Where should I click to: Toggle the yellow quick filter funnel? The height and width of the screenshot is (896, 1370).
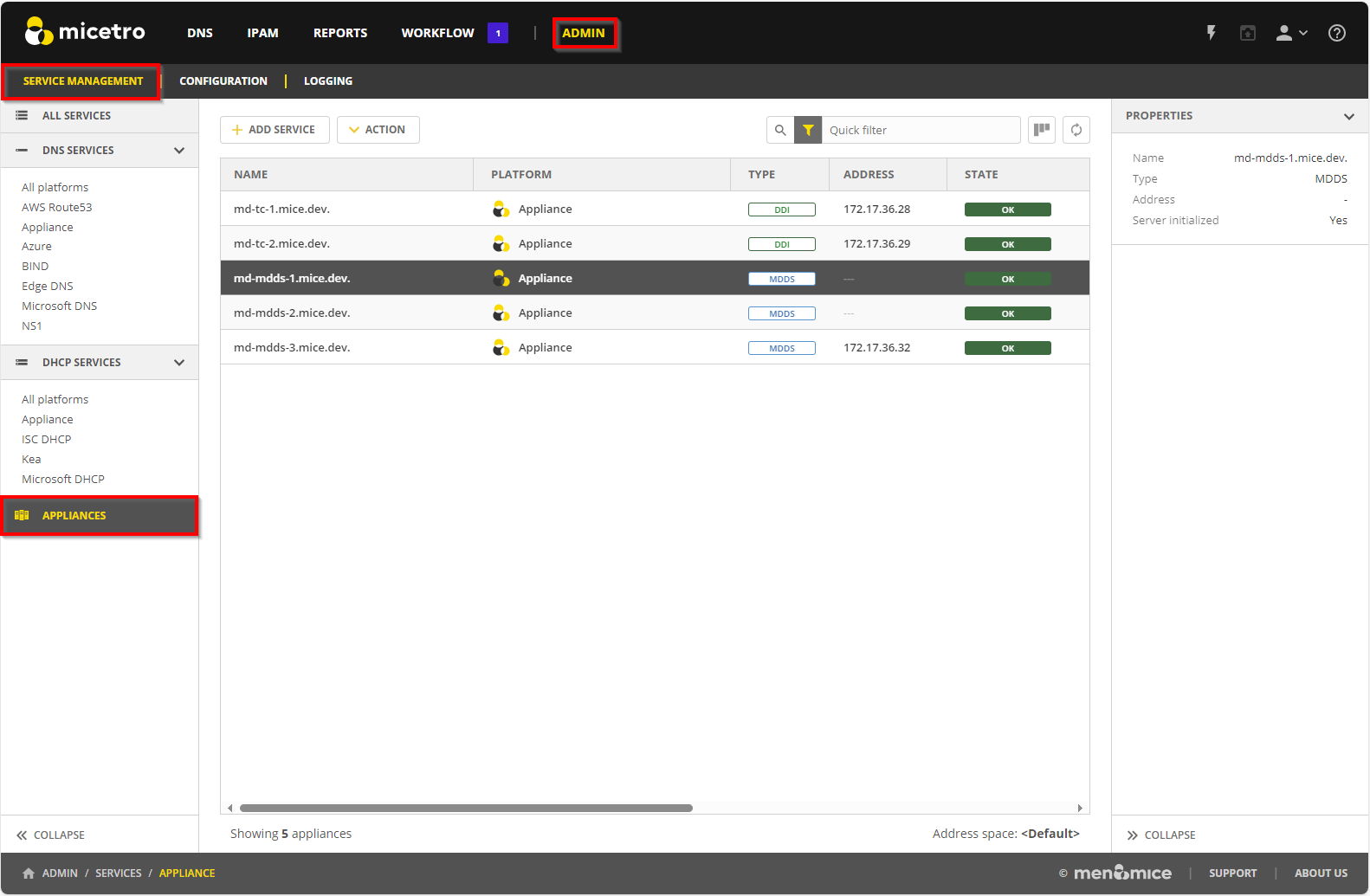tap(808, 130)
